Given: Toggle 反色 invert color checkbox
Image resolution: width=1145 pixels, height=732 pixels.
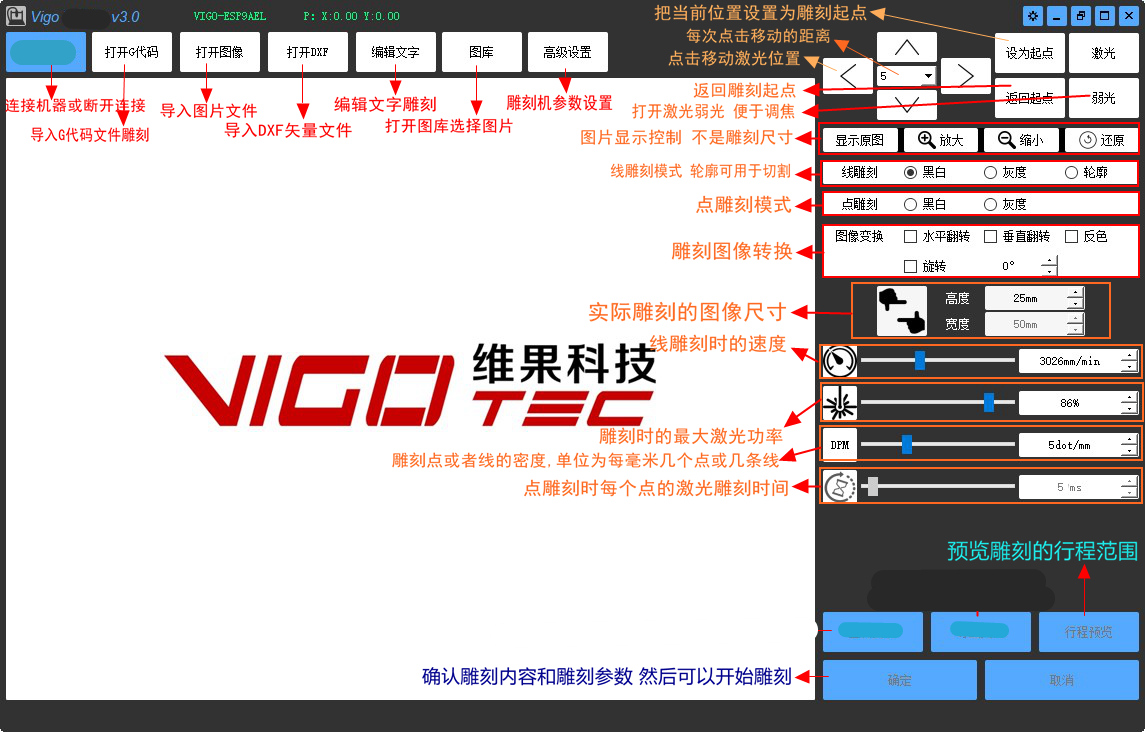Looking at the screenshot, I should point(1072,237).
